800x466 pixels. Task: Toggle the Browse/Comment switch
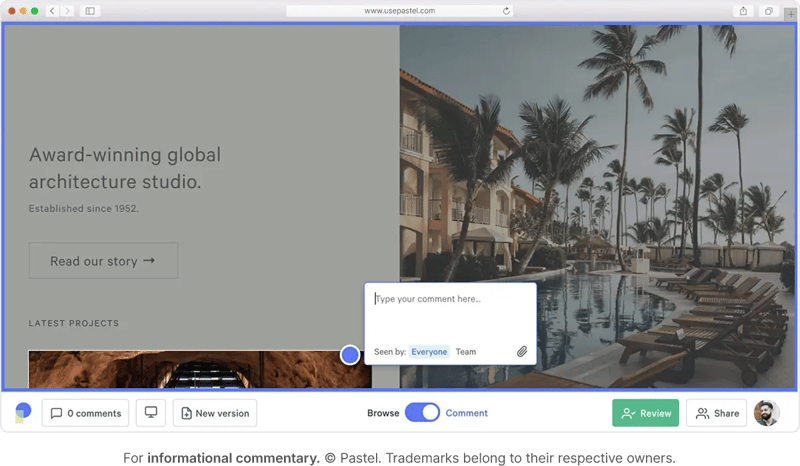point(422,412)
